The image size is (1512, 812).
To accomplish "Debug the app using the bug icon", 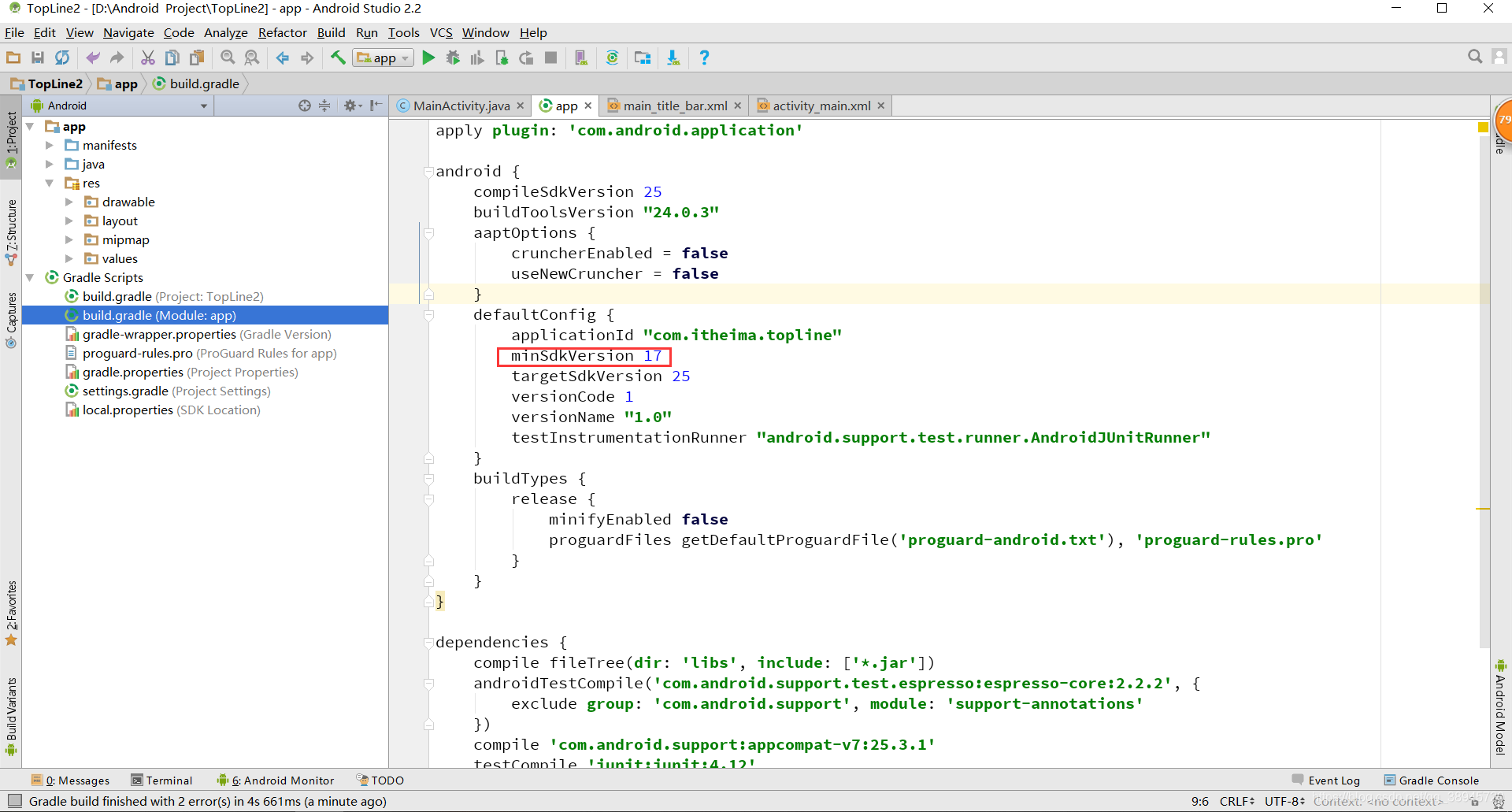I will 453,57.
